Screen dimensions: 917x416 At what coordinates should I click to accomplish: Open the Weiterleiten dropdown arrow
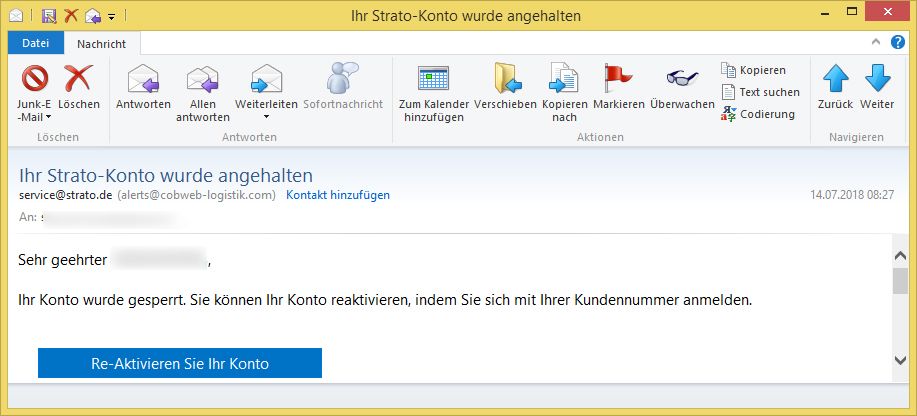pyautogui.click(x=266, y=117)
